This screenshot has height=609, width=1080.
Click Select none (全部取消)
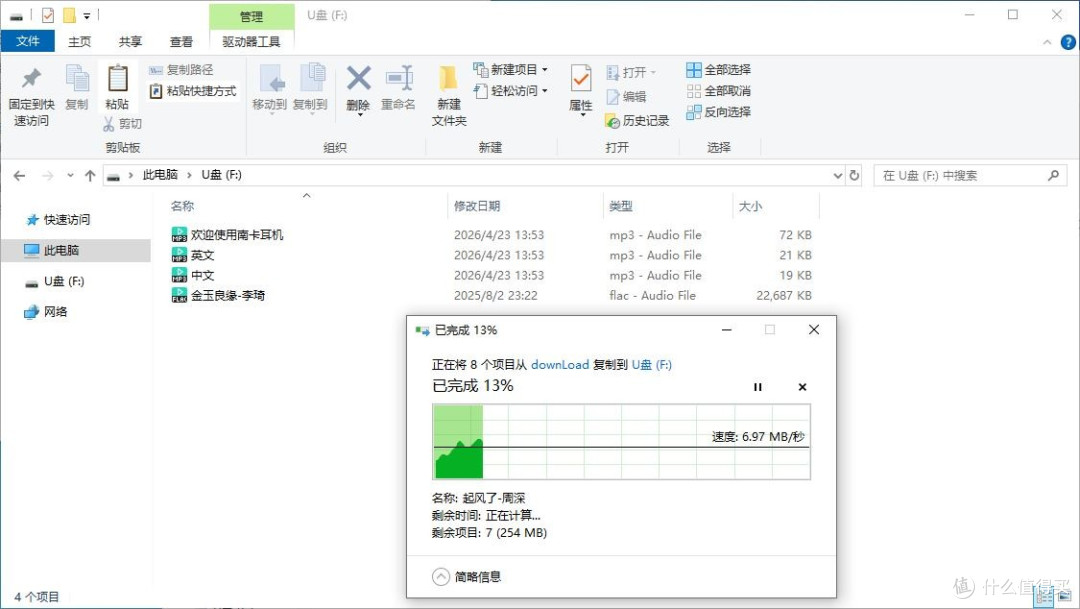[x=718, y=91]
